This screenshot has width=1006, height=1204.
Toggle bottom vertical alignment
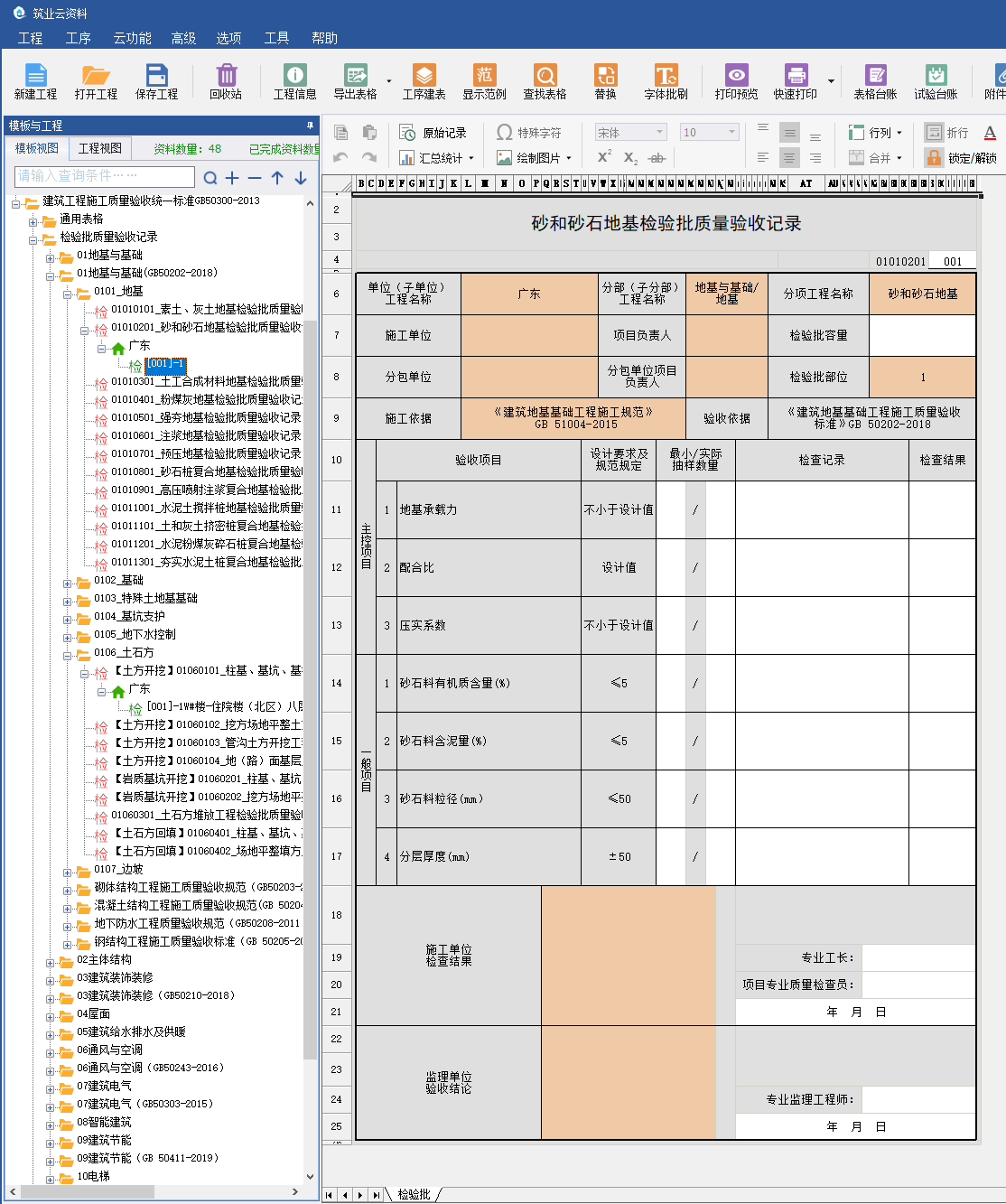point(815,135)
